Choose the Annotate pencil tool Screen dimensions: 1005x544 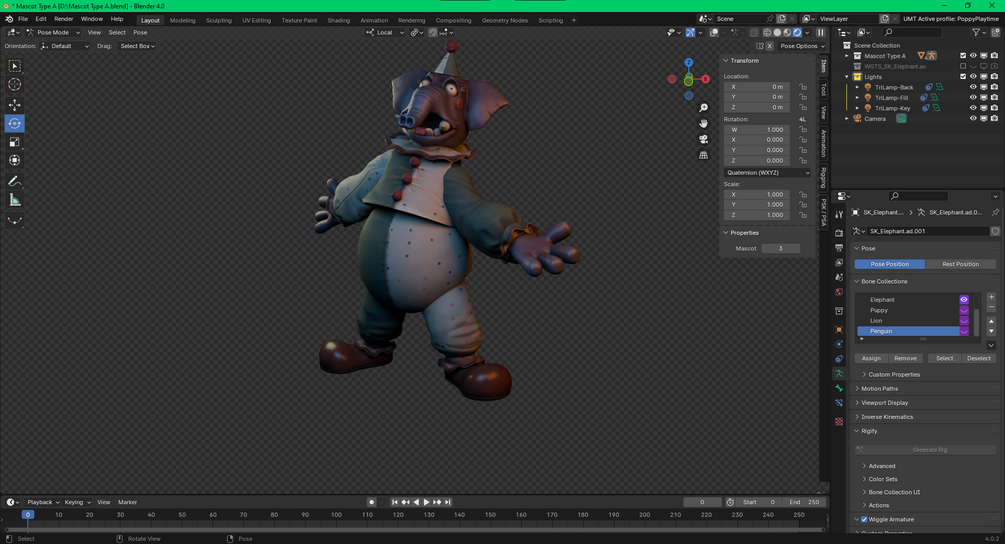pos(15,181)
